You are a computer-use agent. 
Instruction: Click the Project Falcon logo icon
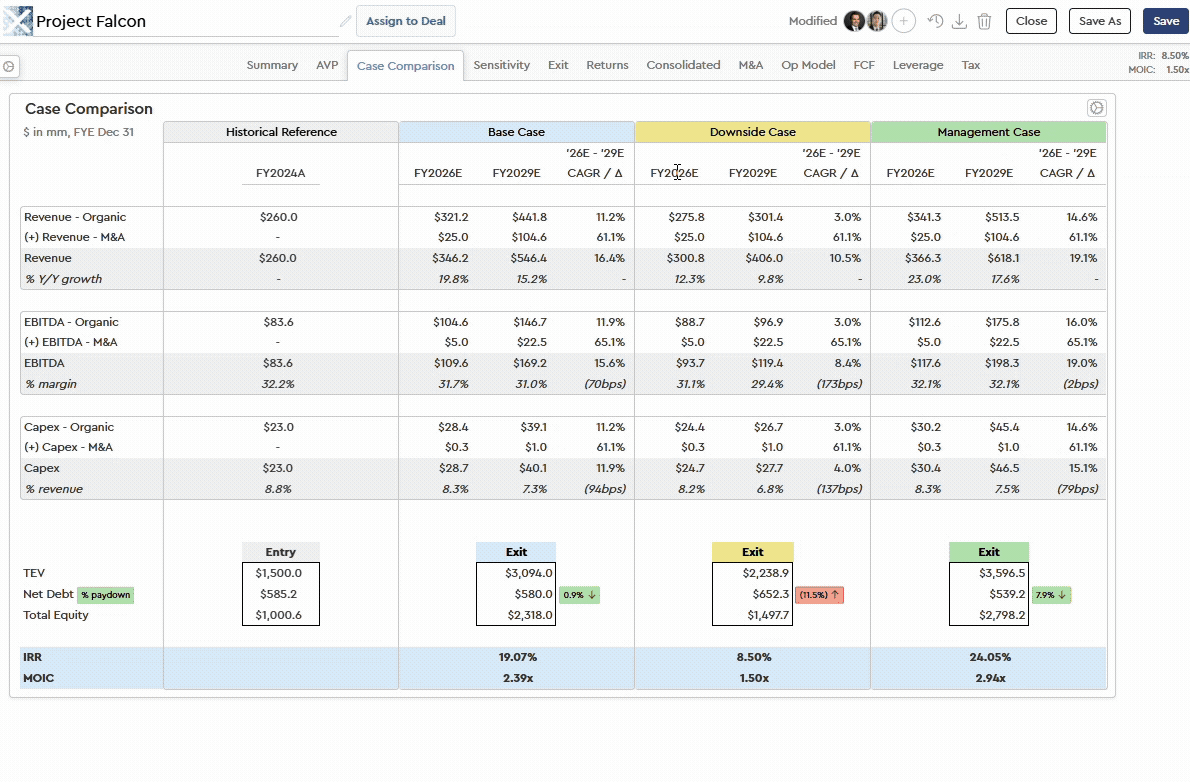pos(18,21)
